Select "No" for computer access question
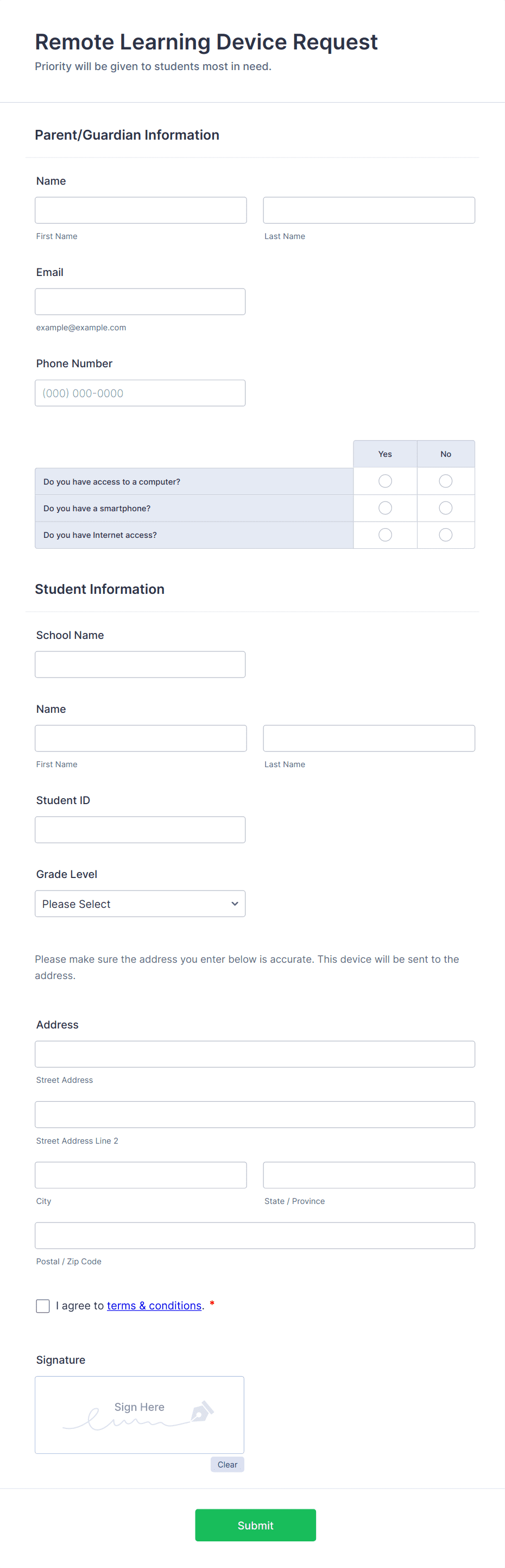The width and height of the screenshot is (505, 1568). click(445, 481)
